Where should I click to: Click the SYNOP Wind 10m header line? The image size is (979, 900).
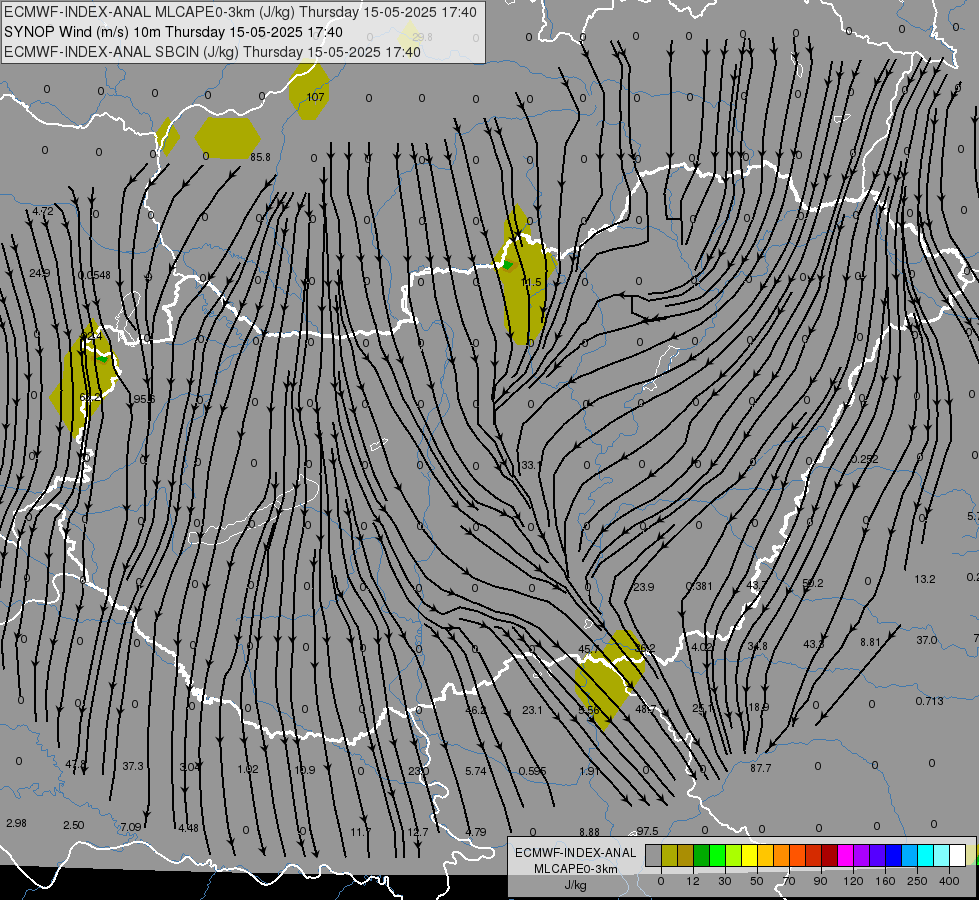[173, 32]
